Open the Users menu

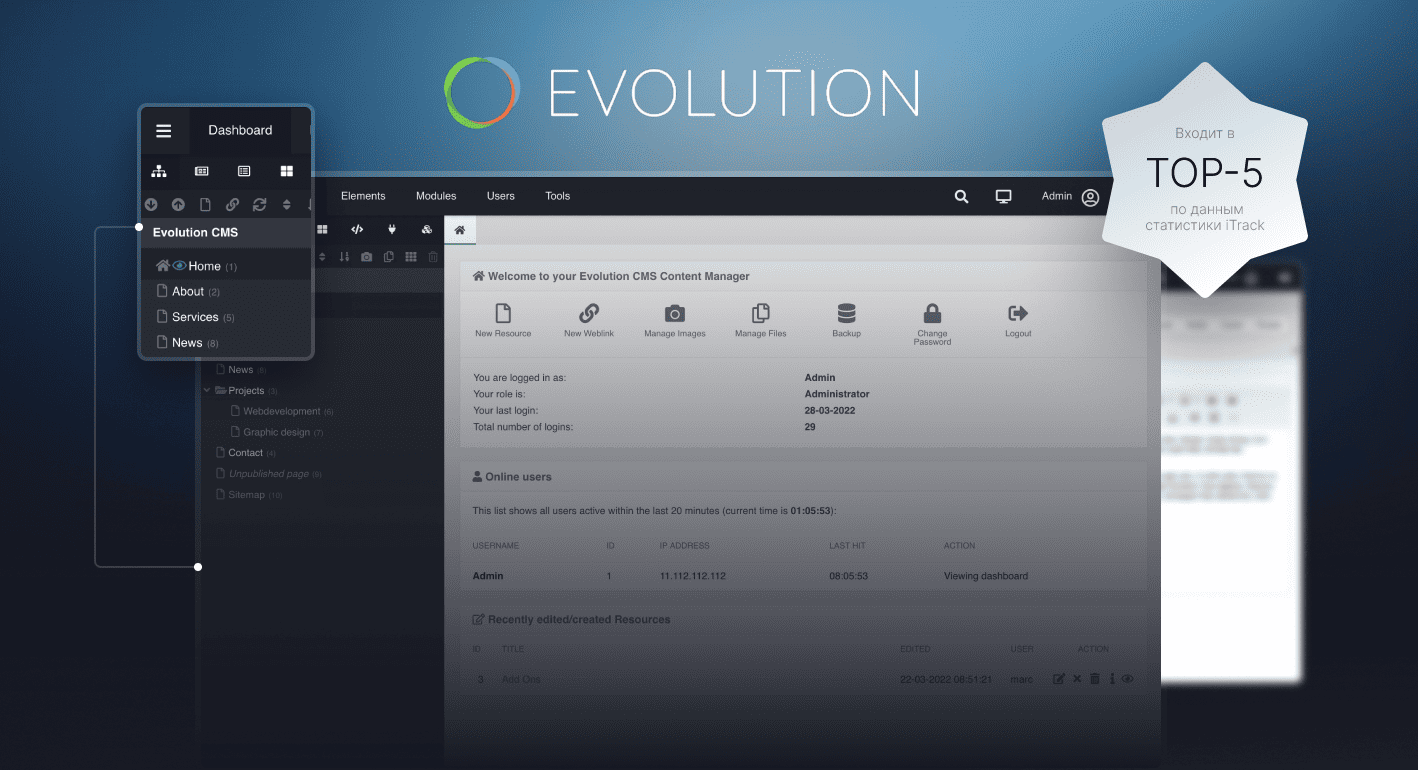pyautogui.click(x=501, y=196)
